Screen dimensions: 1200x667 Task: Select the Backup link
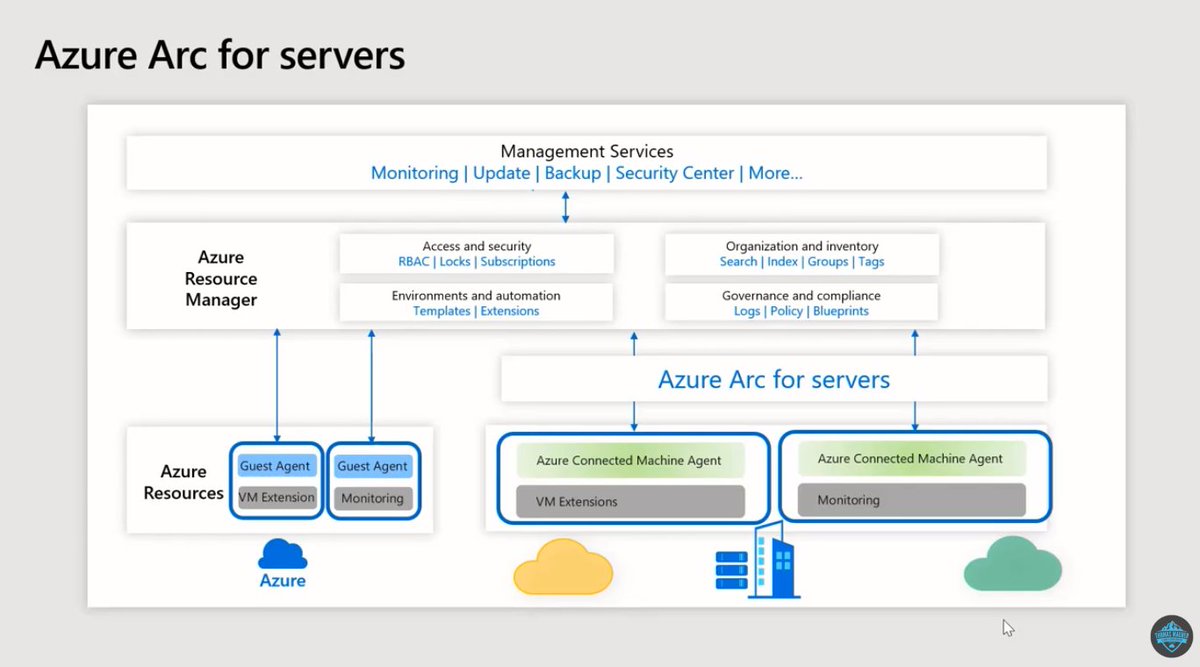click(573, 173)
